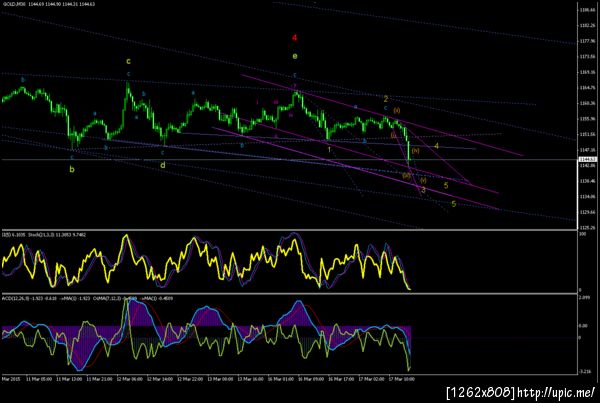Screen dimensions: 600x403
Task: Click the current price tag 1144.63
Action: pos(587,160)
